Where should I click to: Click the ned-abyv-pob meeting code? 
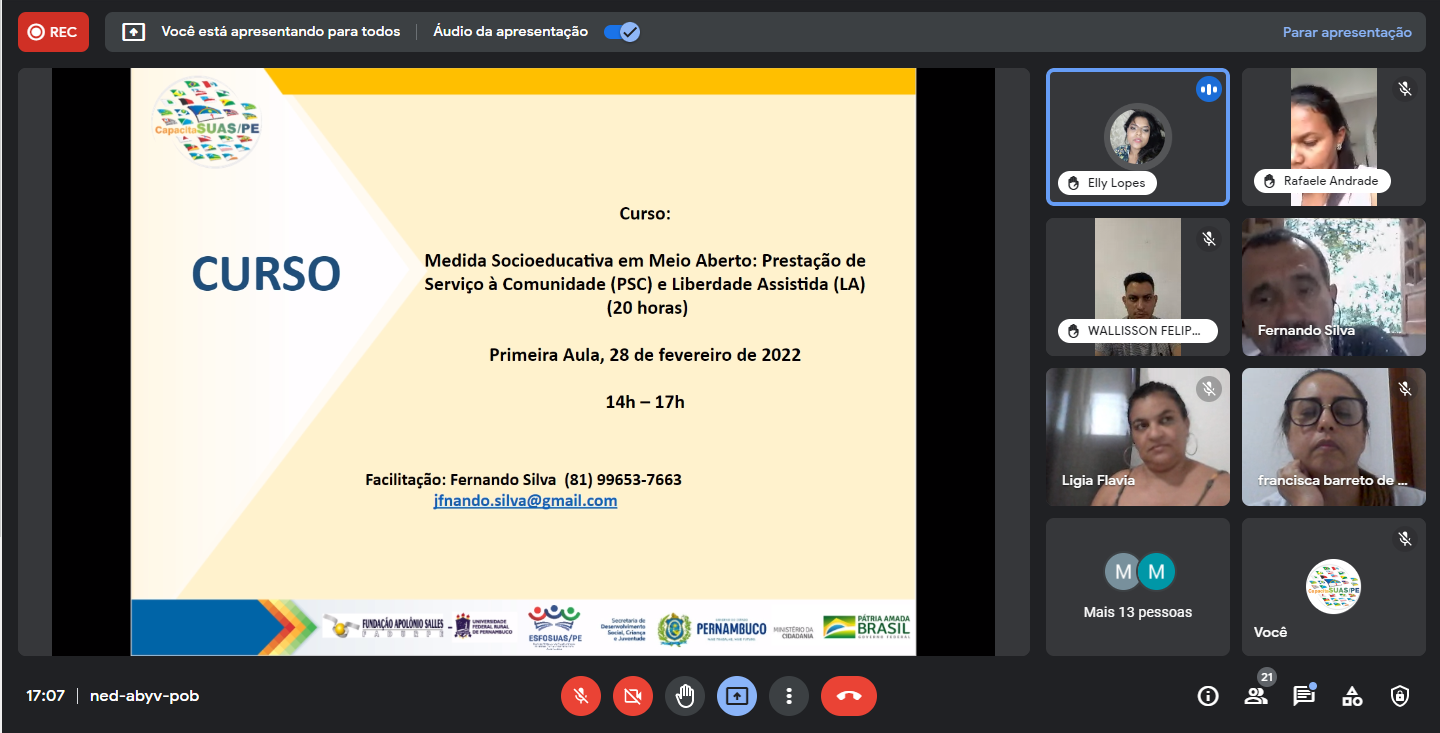pyautogui.click(x=144, y=696)
